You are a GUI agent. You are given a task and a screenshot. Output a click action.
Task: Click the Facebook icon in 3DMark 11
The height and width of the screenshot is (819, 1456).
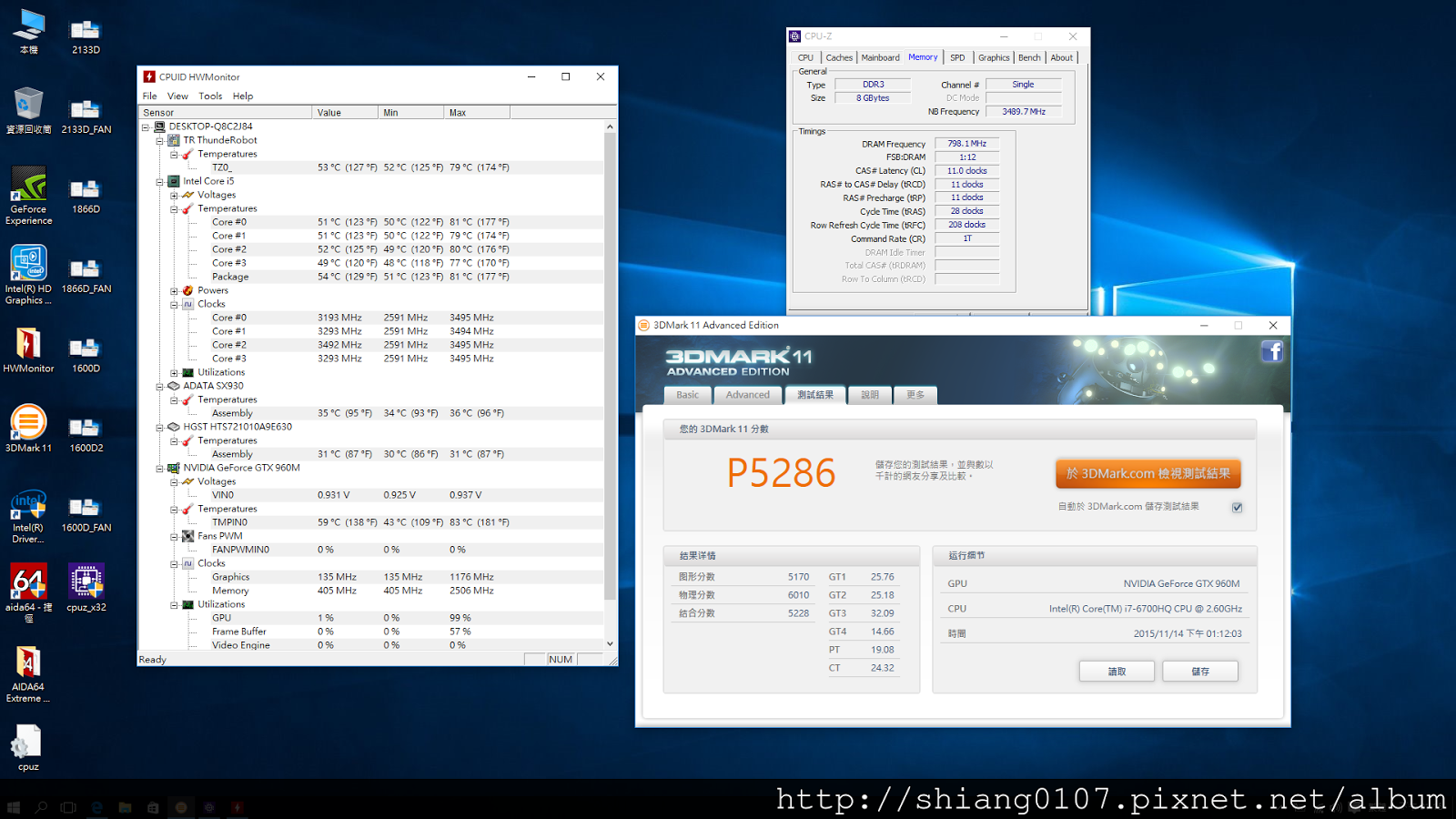[x=1272, y=351]
